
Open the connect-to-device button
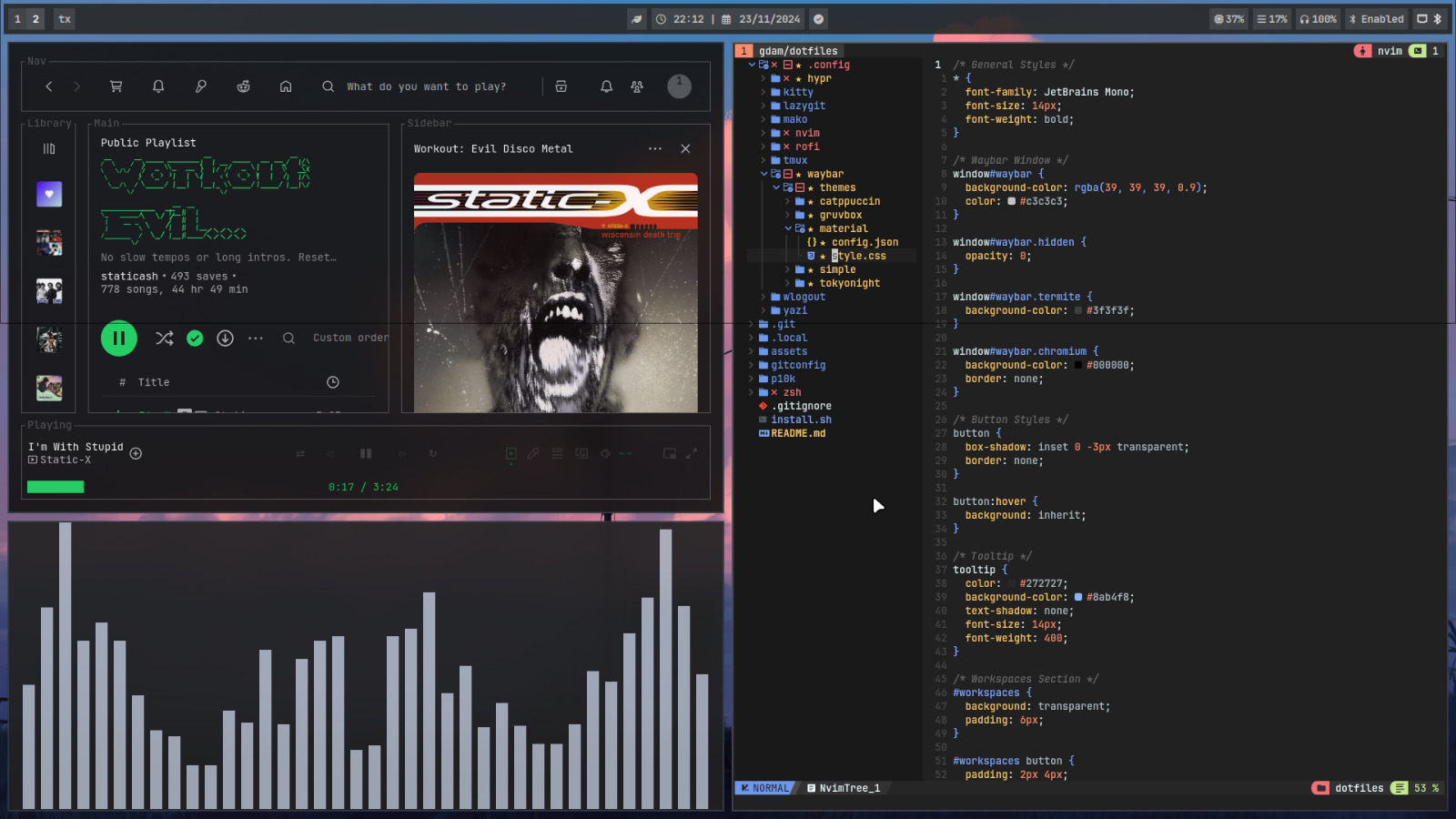tap(581, 453)
